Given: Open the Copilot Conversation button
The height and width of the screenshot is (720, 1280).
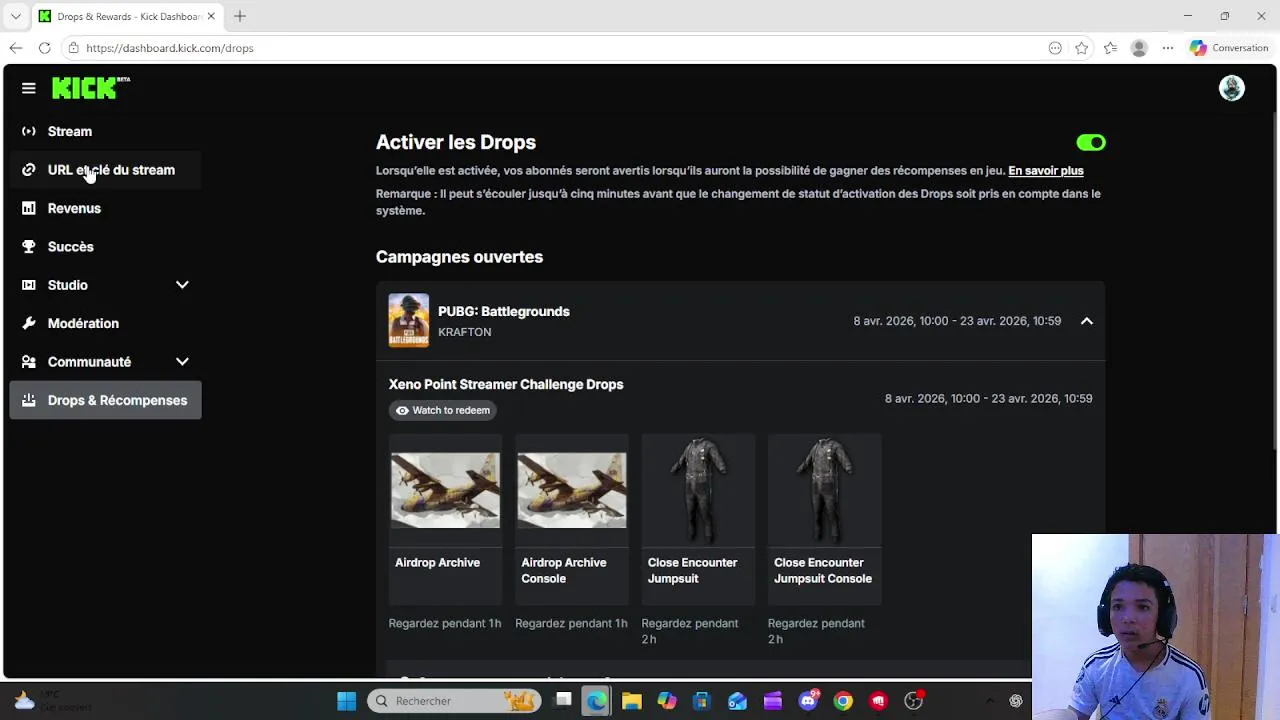Looking at the screenshot, I should [1229, 48].
